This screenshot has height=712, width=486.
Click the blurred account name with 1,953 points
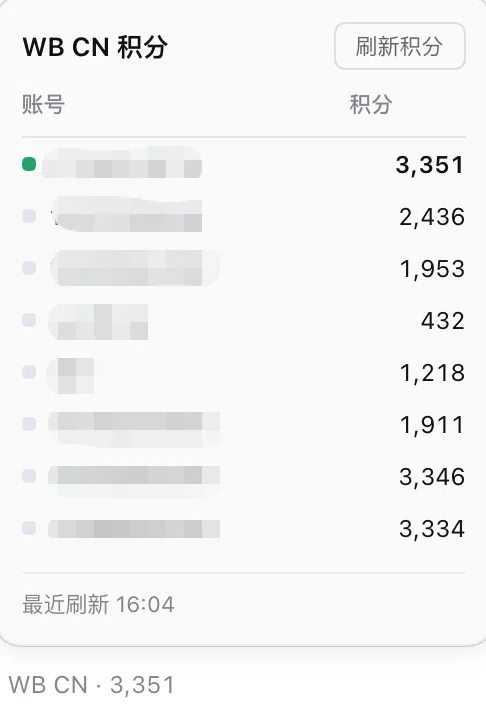point(134,268)
